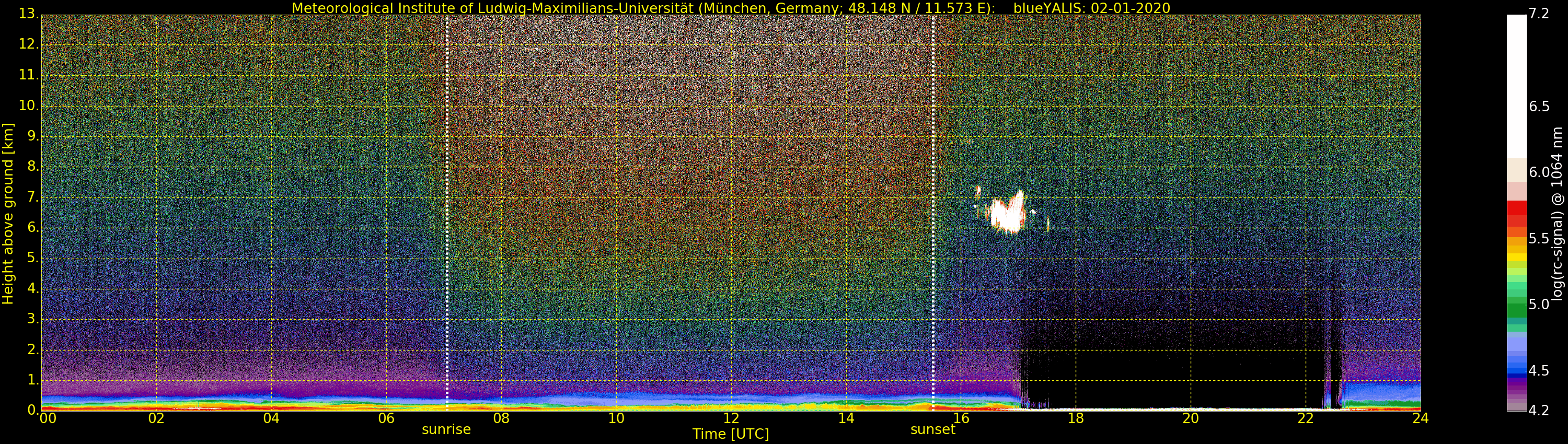Click the bright white cloud near 7 km
The image size is (1568, 444).
tap(1007, 213)
